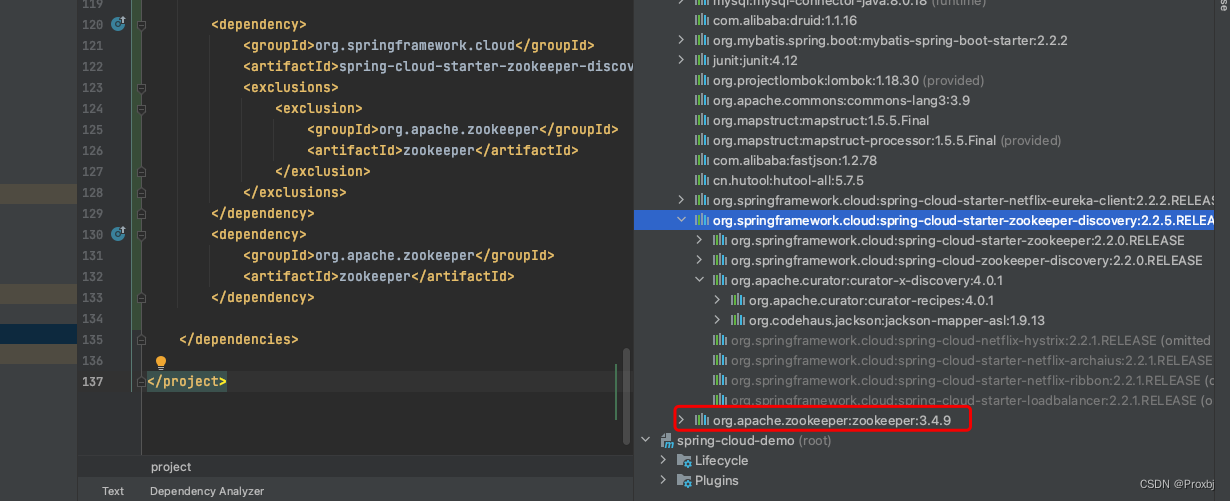
Task: Expand the Lifecycle node
Action: (663, 460)
